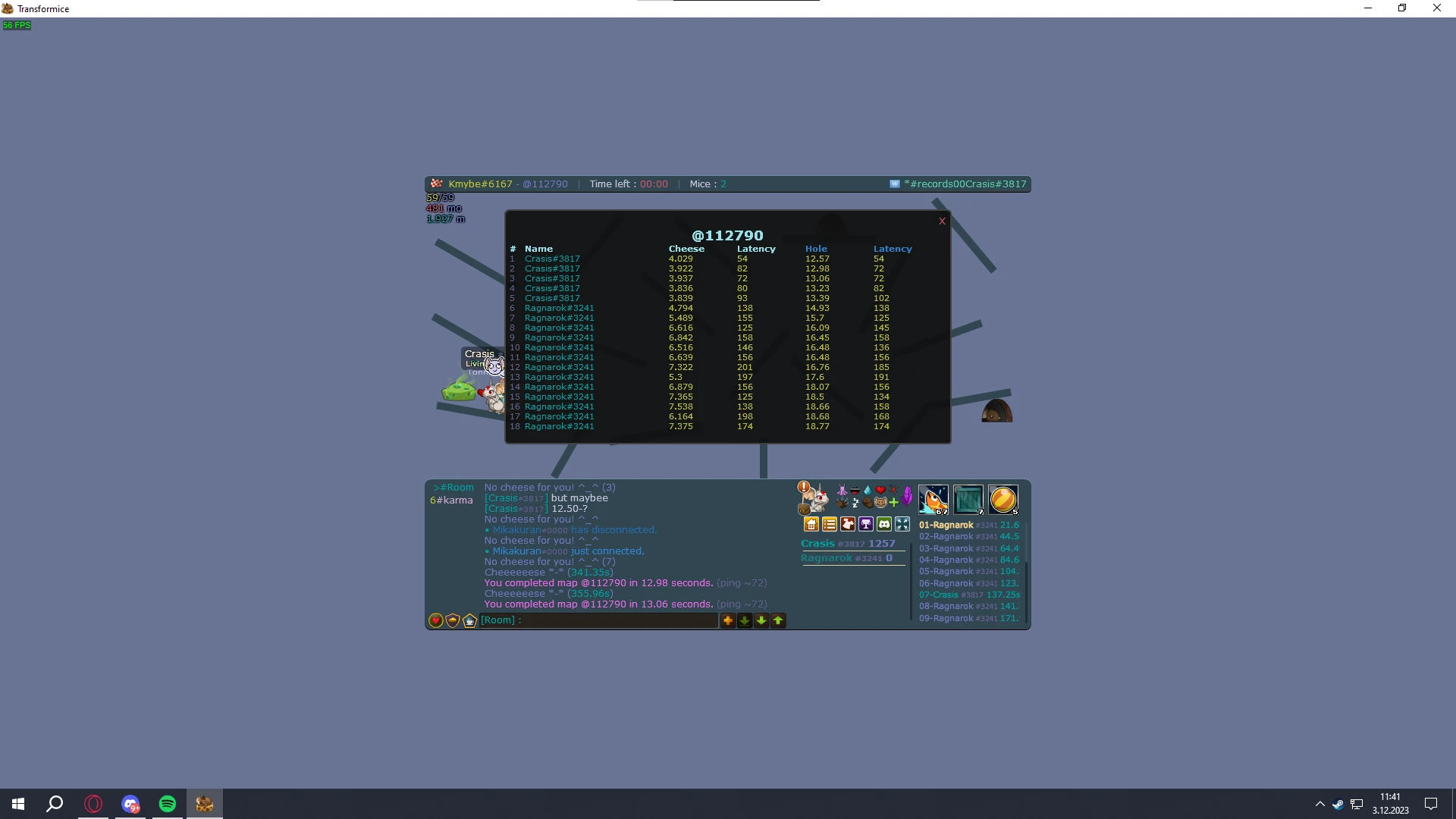Open the list menu button

[829, 524]
